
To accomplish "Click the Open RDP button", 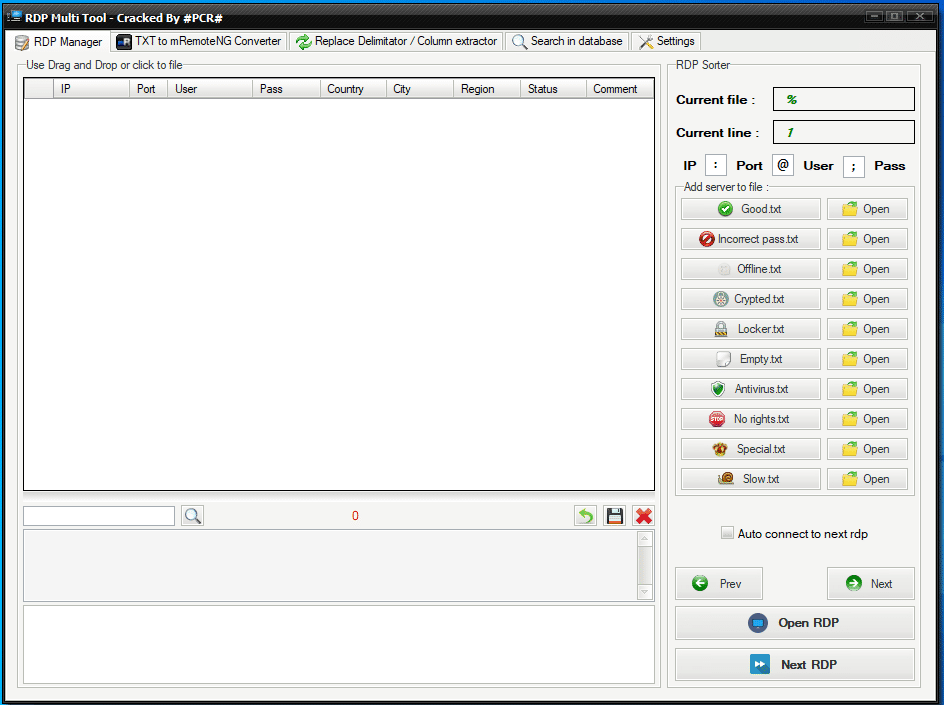I will [x=795, y=623].
